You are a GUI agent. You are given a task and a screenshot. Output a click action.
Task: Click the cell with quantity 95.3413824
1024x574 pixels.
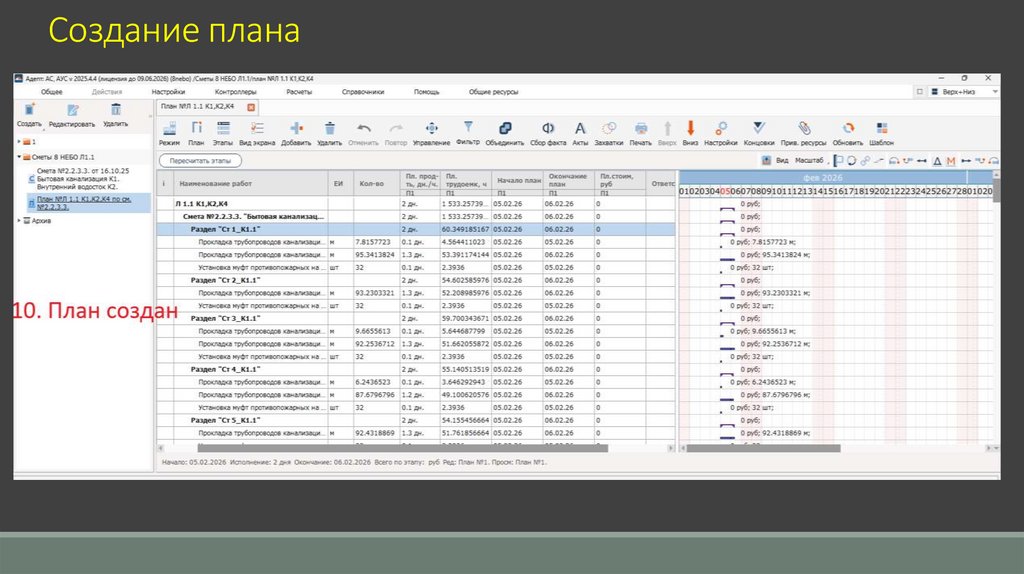coord(377,255)
